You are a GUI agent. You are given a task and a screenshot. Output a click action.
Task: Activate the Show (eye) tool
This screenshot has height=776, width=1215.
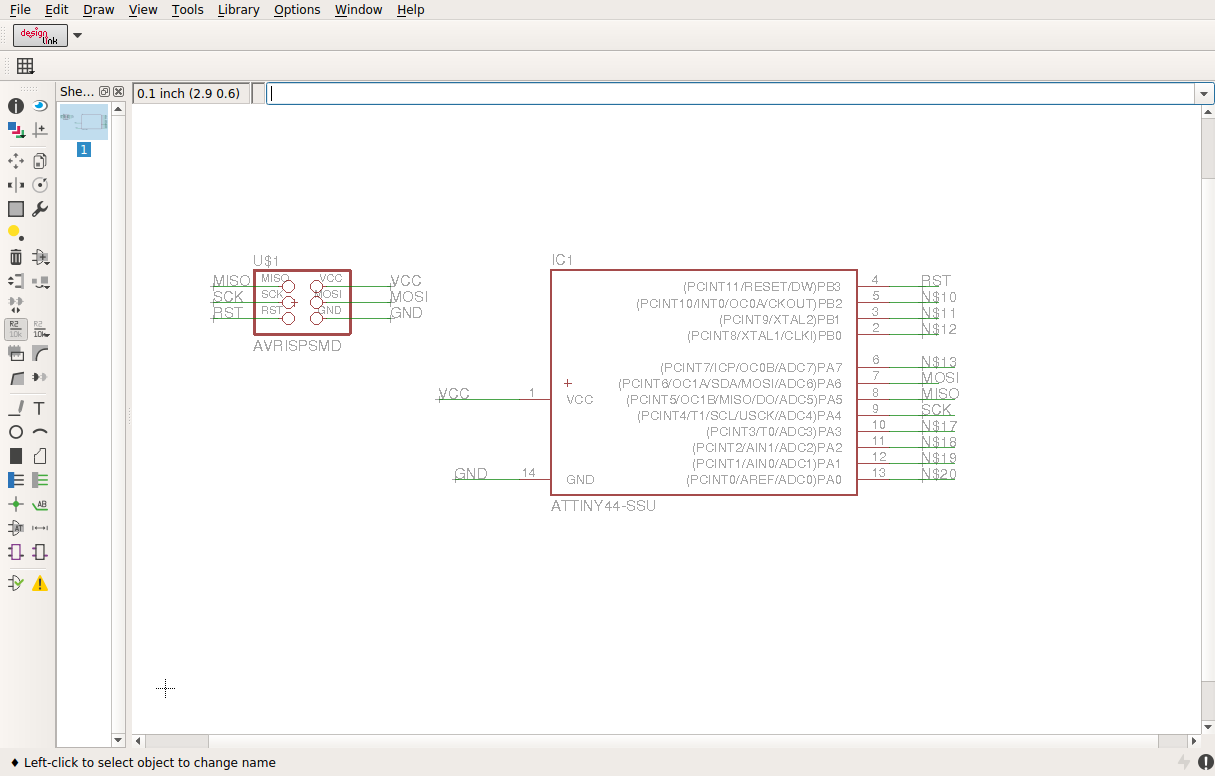click(x=40, y=105)
